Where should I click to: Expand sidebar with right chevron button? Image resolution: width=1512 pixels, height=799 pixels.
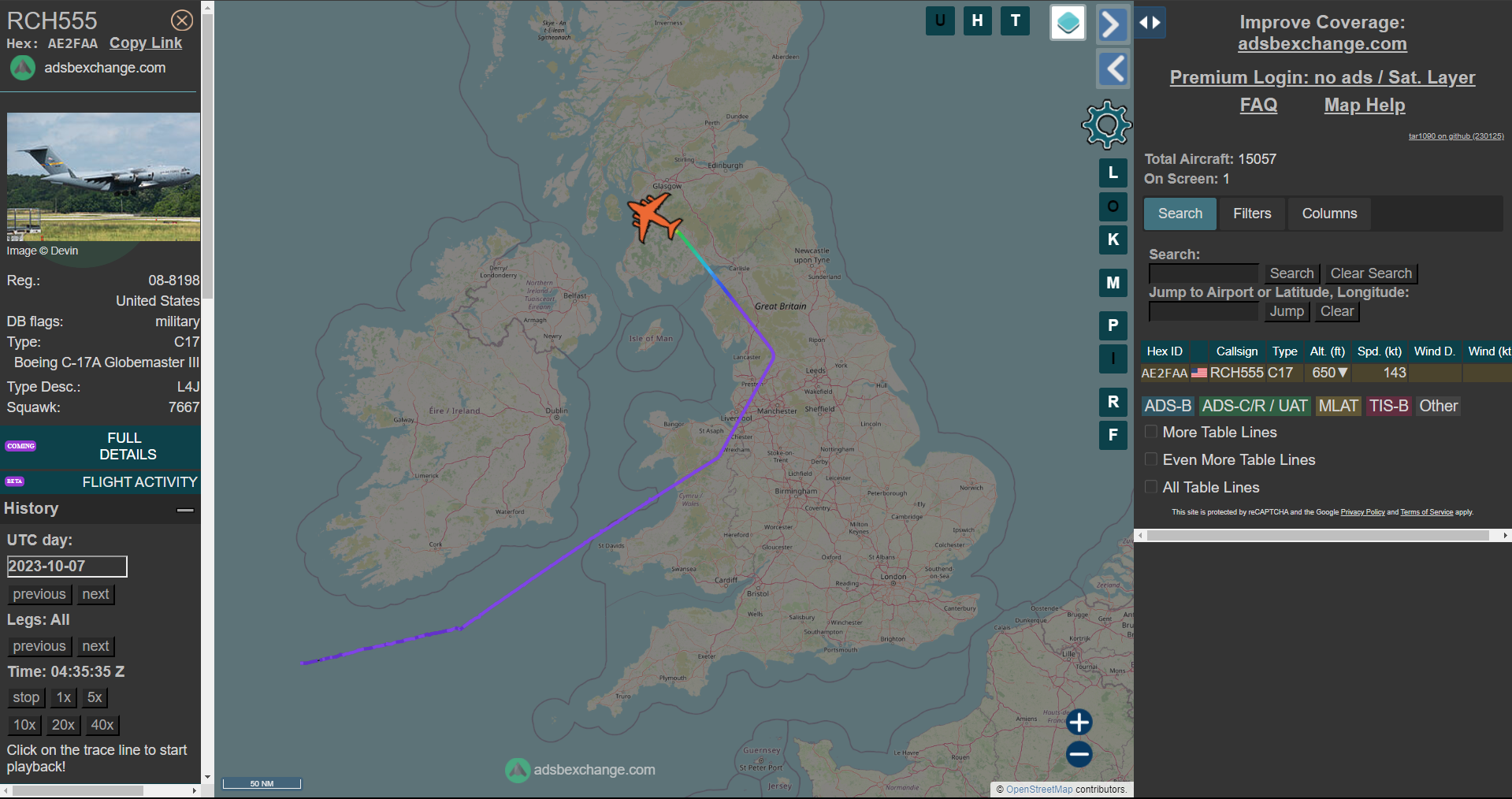click(1112, 24)
